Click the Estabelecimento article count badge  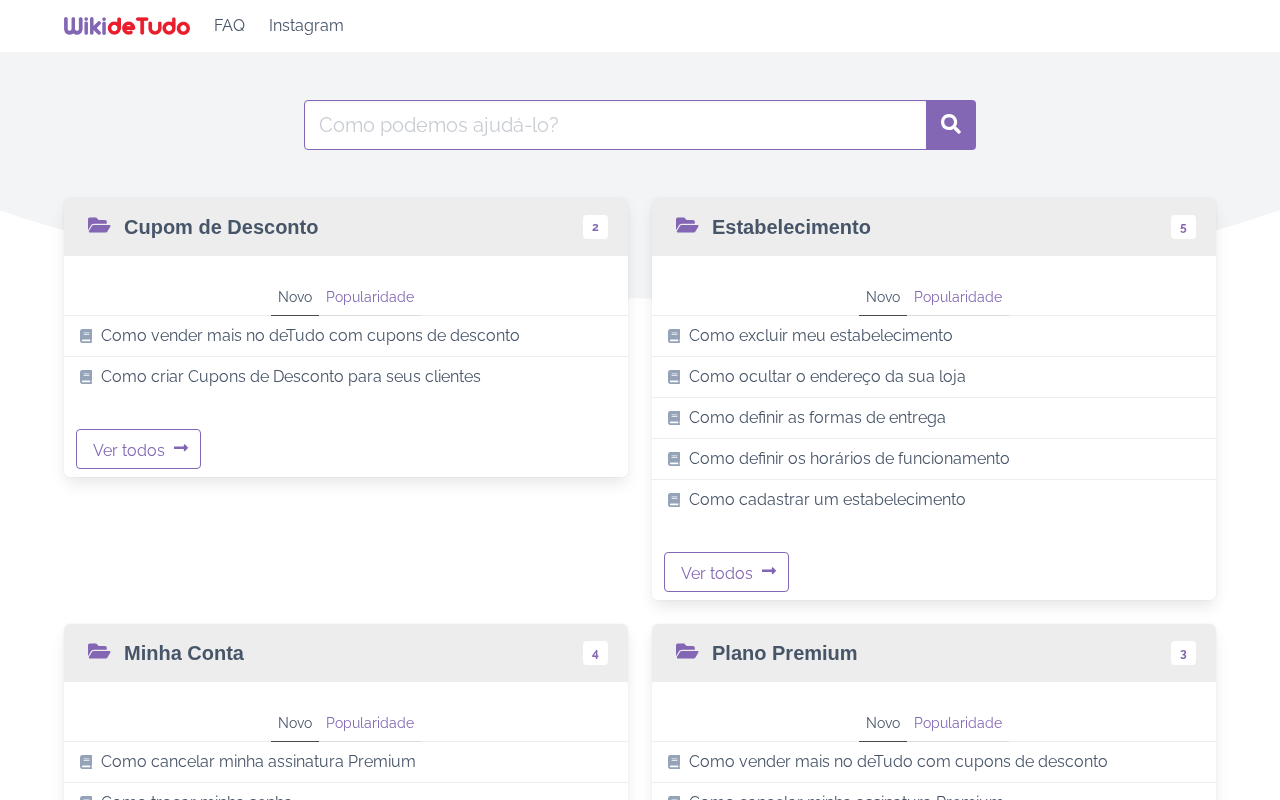coord(1183,228)
